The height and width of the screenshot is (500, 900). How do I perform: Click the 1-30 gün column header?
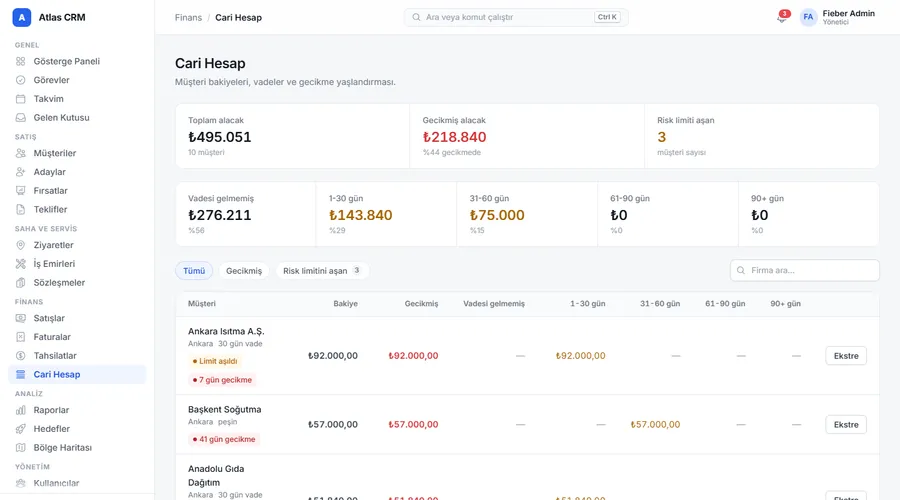[x=588, y=304]
